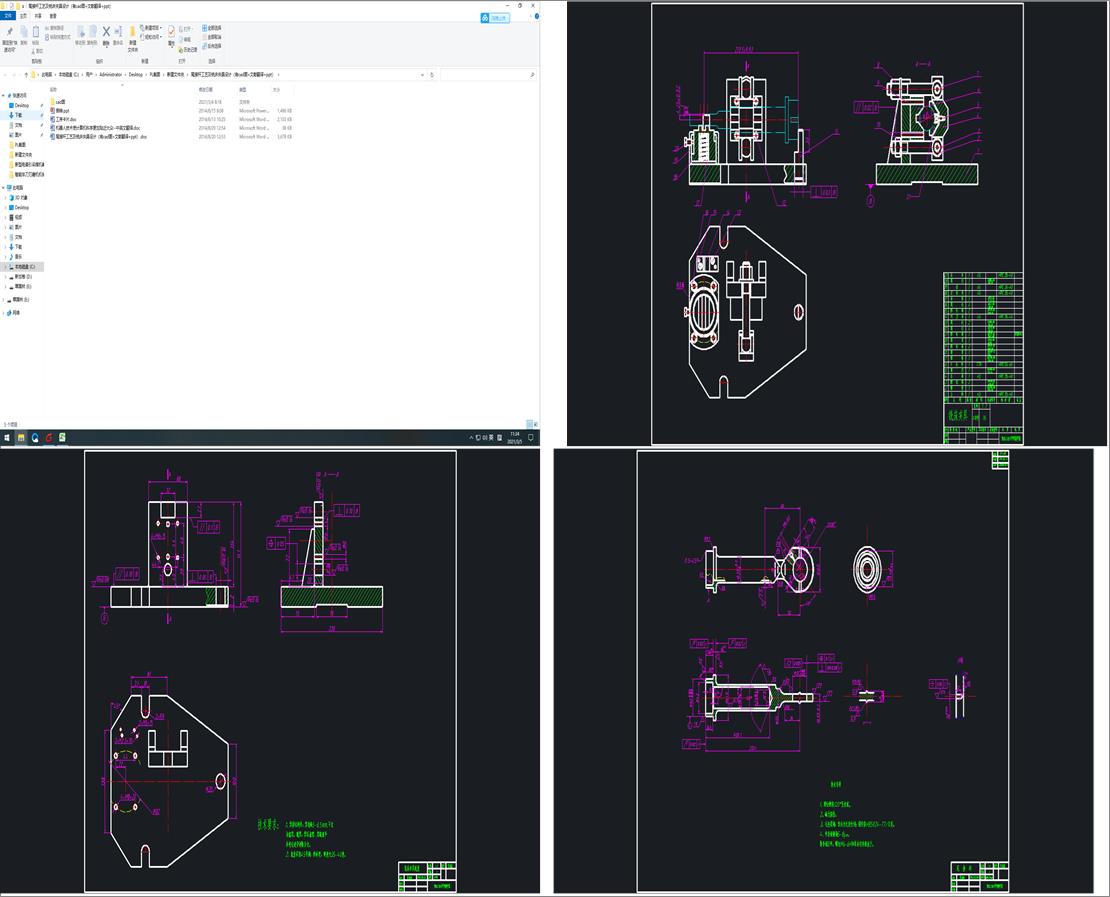Switch to the View ribbon tab
This screenshot has height=897, width=1110.
click(x=53, y=16)
